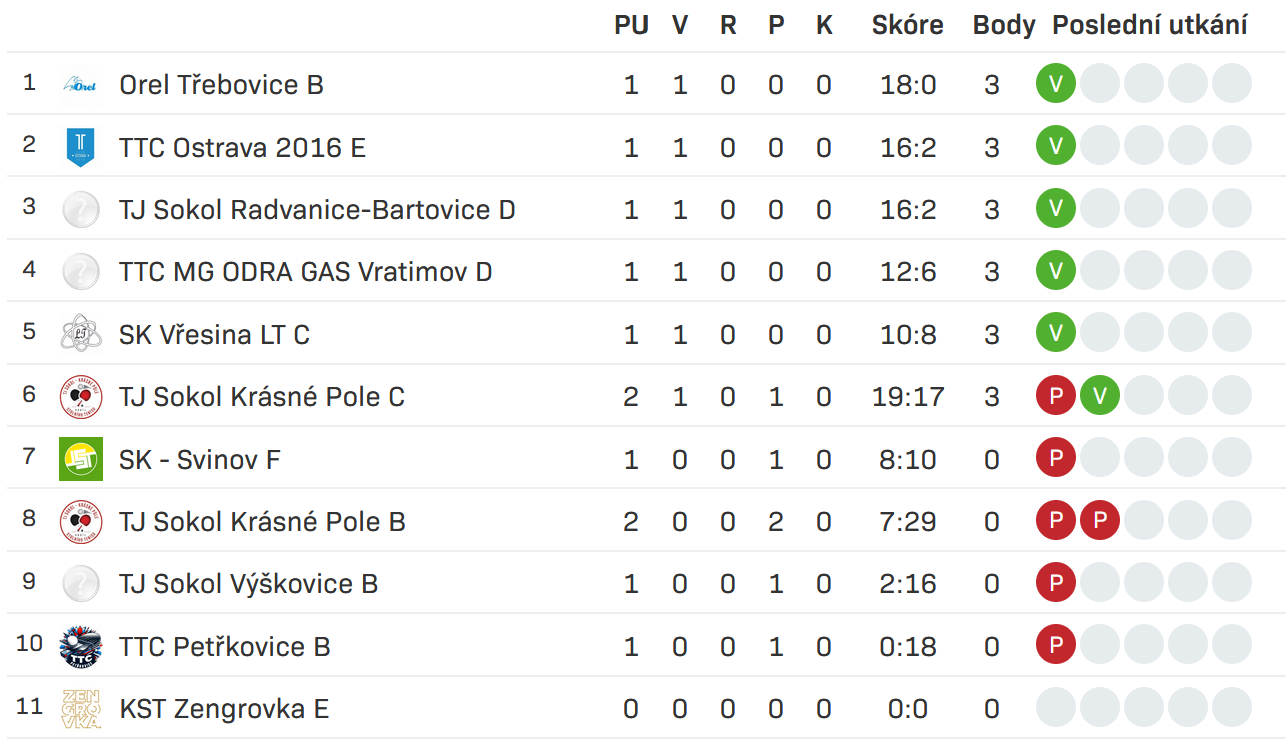This screenshot has width=1286, height=756.
Task: Click the SK - Svinov F logo
Action: [80, 459]
